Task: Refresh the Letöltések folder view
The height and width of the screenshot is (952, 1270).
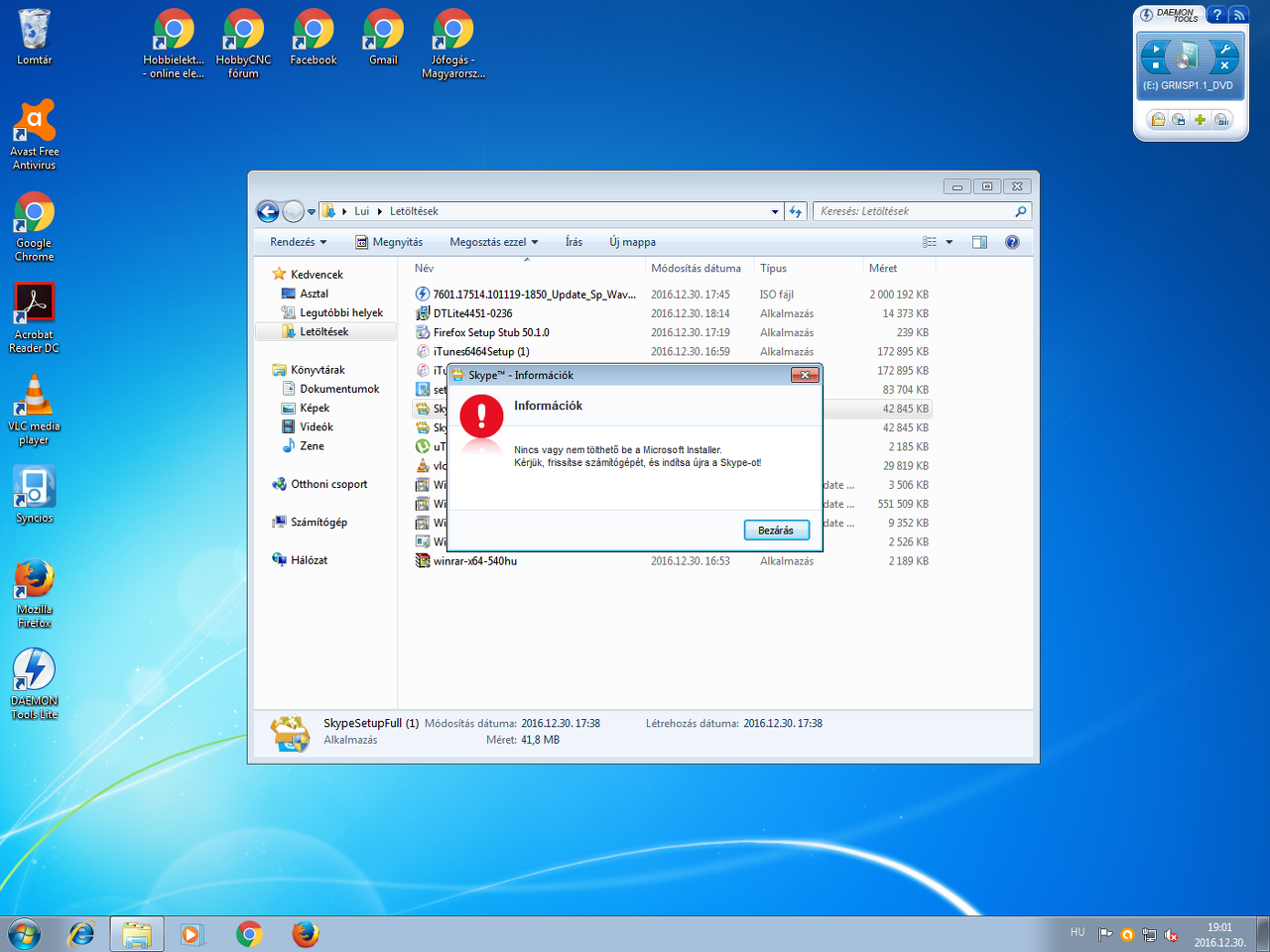Action: point(796,211)
